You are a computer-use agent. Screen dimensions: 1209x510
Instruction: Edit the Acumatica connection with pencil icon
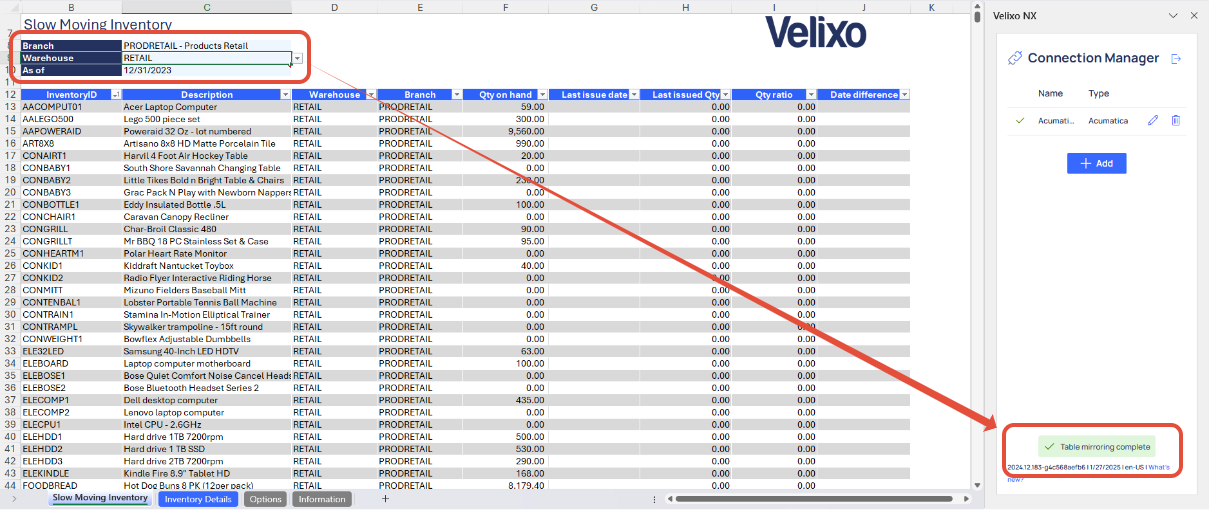[x=1153, y=121]
